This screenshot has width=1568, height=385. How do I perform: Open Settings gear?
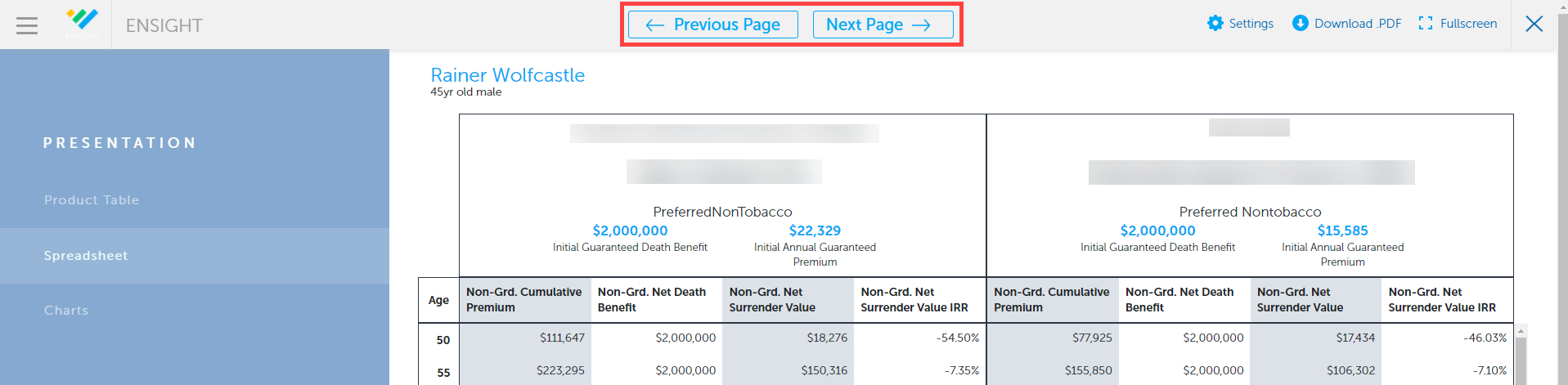tap(1215, 23)
